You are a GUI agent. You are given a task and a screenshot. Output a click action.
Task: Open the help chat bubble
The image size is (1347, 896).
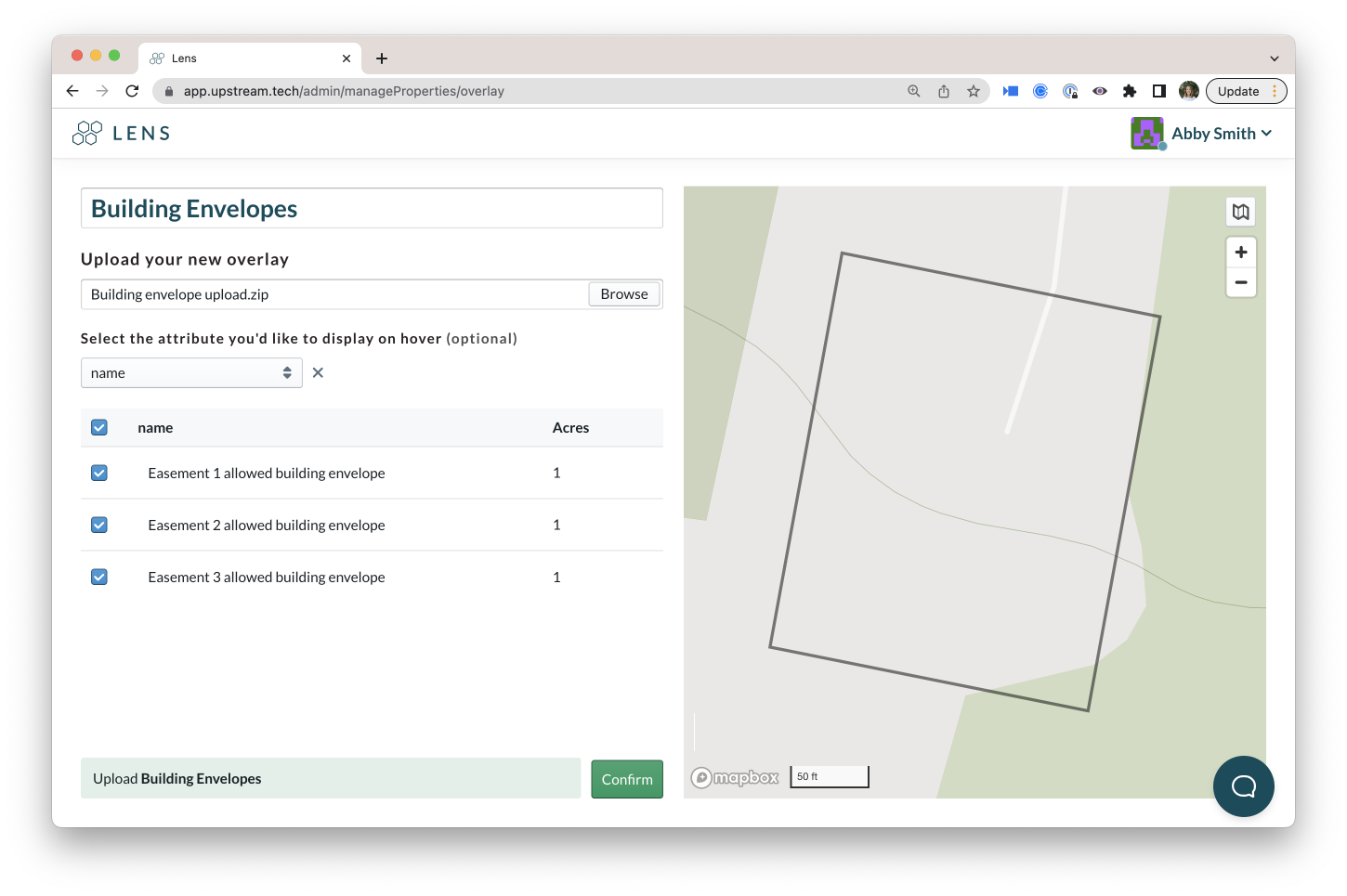pyautogui.click(x=1244, y=786)
